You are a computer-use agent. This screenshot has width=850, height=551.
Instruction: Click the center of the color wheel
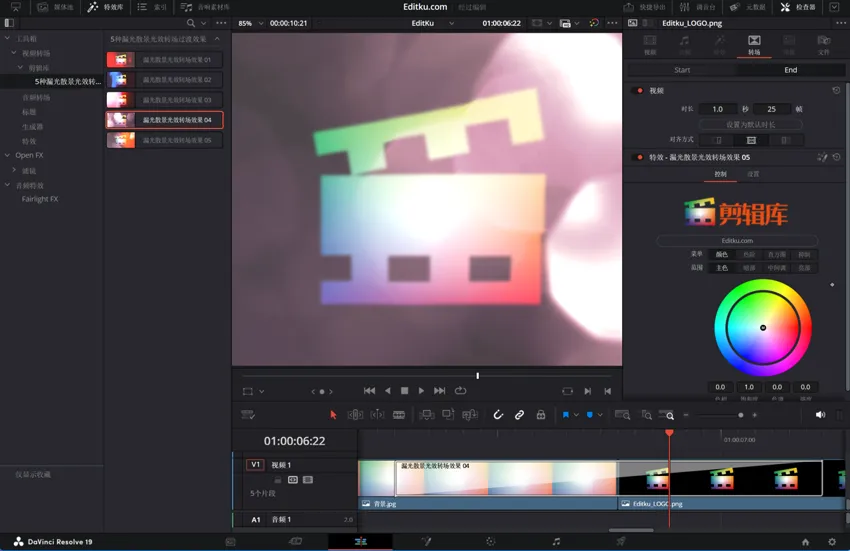click(x=762, y=327)
